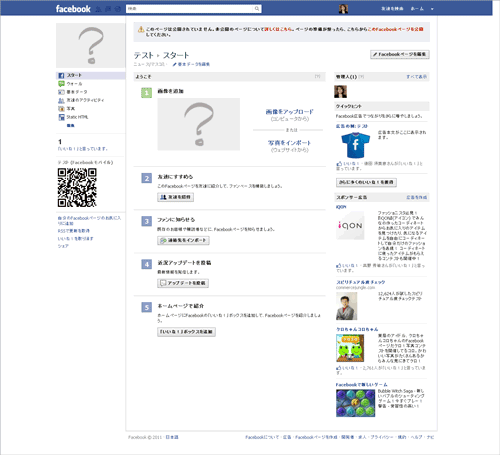Click the 写真をインポート link
Viewport: 500px width, 455px height.
289,143
